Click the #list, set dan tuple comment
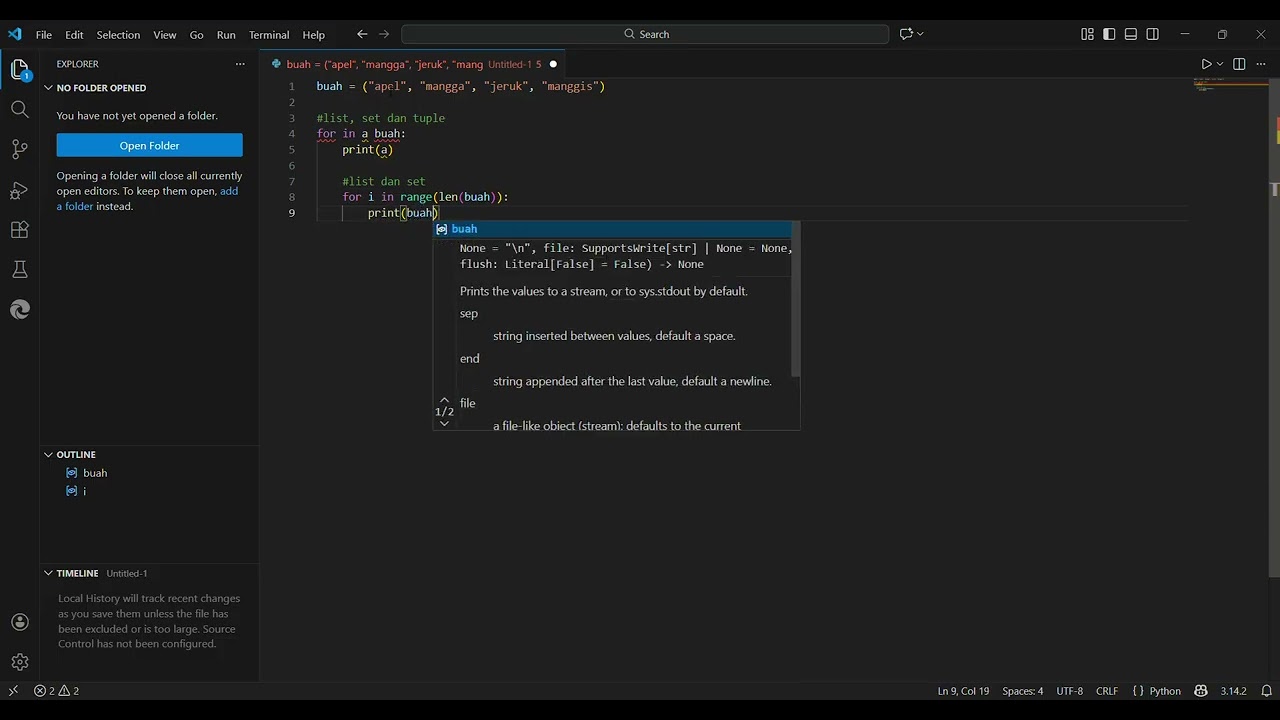This screenshot has width=1280, height=720. coord(381,118)
